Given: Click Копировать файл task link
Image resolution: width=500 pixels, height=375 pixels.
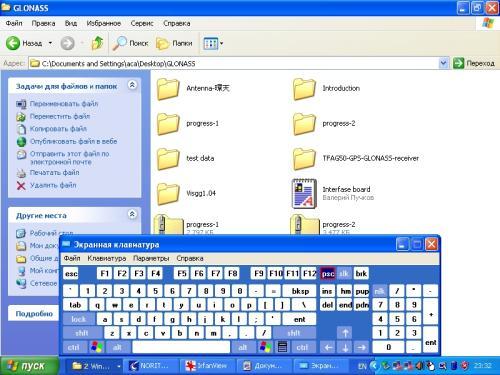Looking at the screenshot, I should coord(58,129).
